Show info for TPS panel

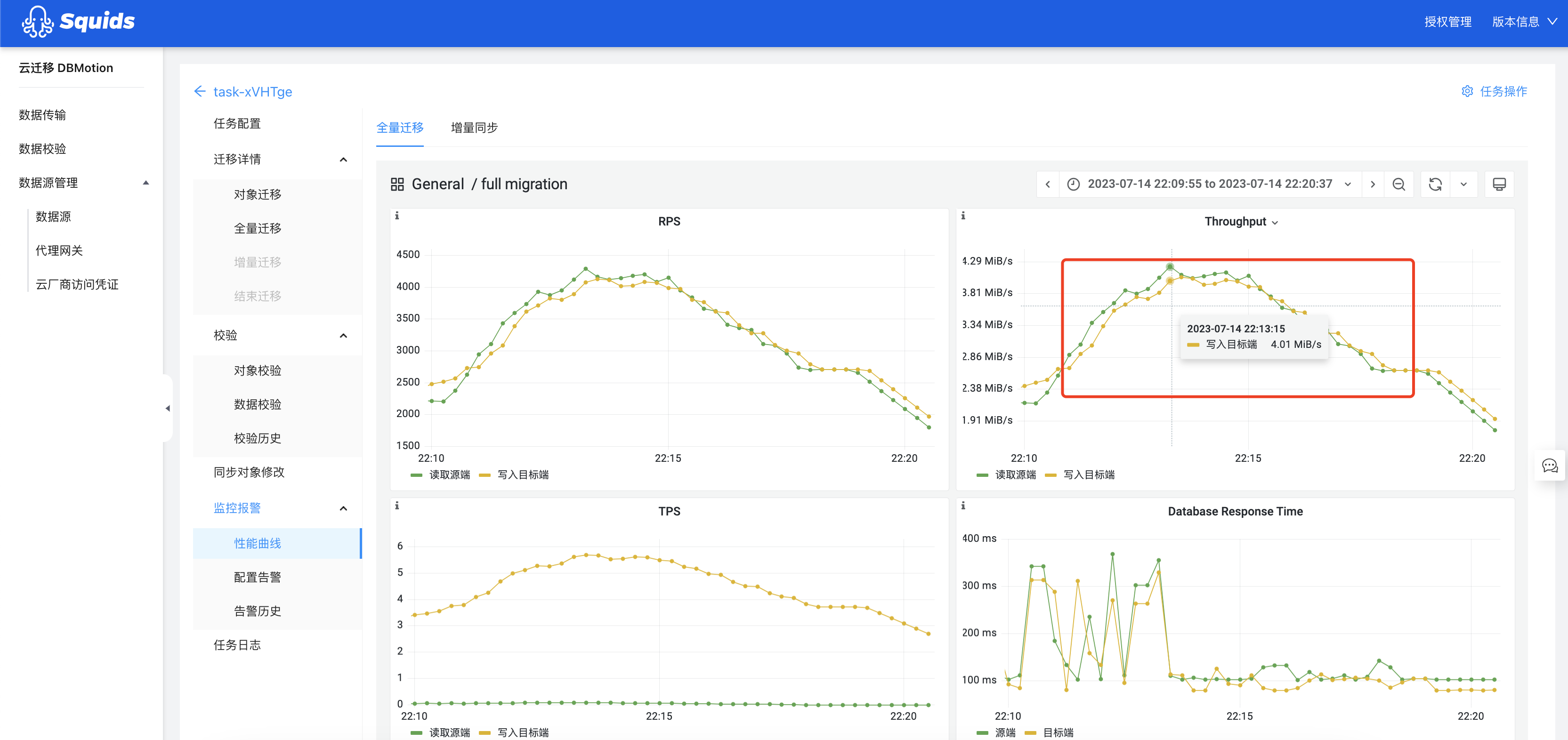397,505
